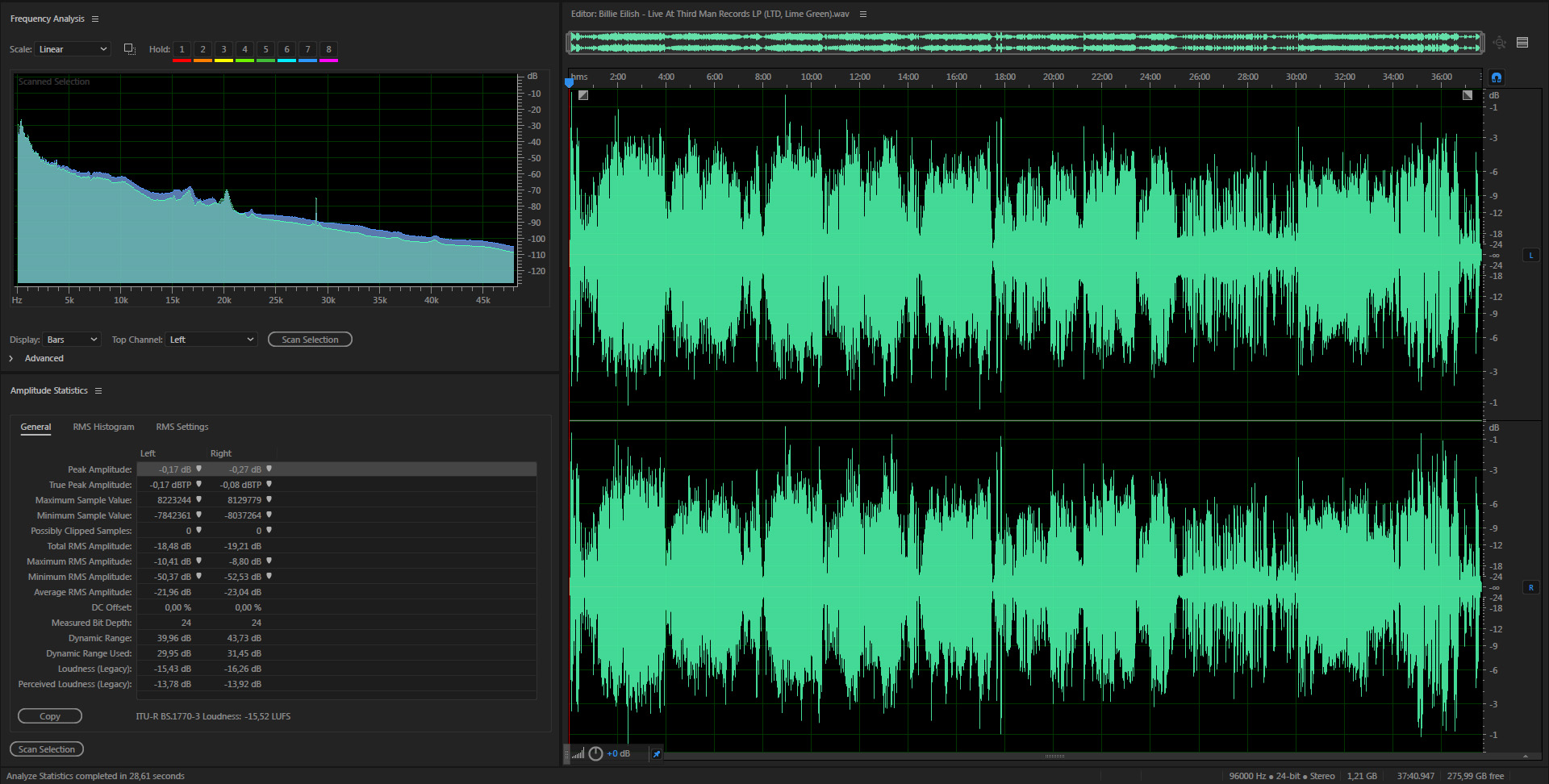Click the 275,99 GB free status entry

tap(1476, 776)
